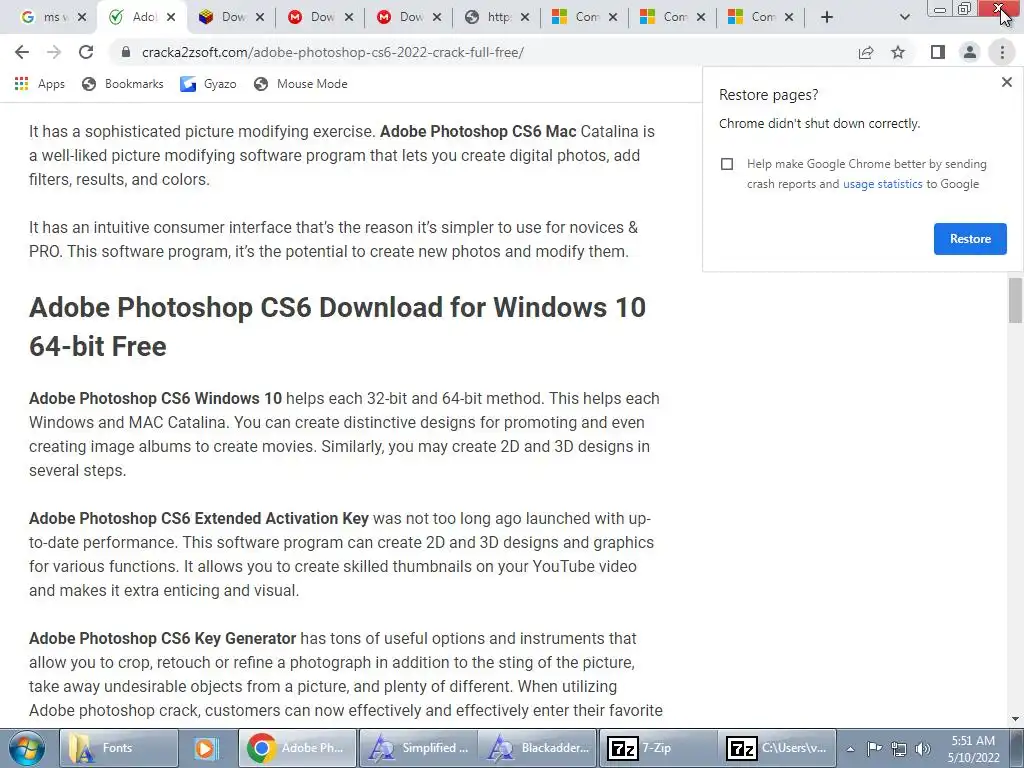Open Chrome three-dot menu
The height and width of the screenshot is (768, 1024).
[1002, 52]
